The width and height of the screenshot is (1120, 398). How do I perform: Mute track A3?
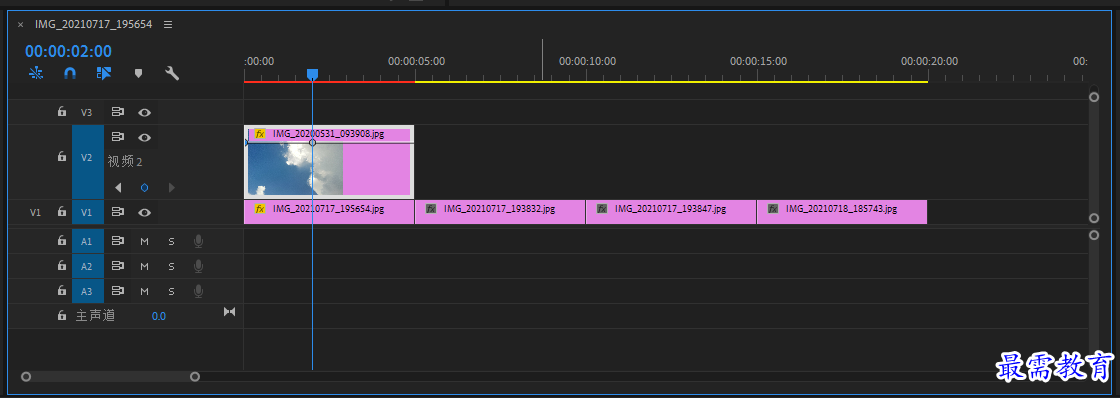pos(144,291)
